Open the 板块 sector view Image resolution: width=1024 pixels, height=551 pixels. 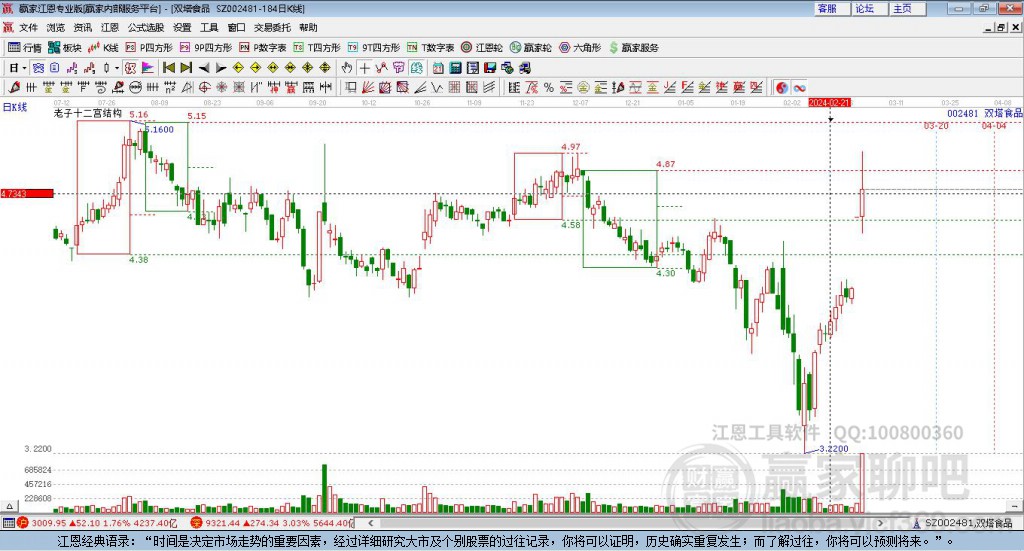pos(64,48)
